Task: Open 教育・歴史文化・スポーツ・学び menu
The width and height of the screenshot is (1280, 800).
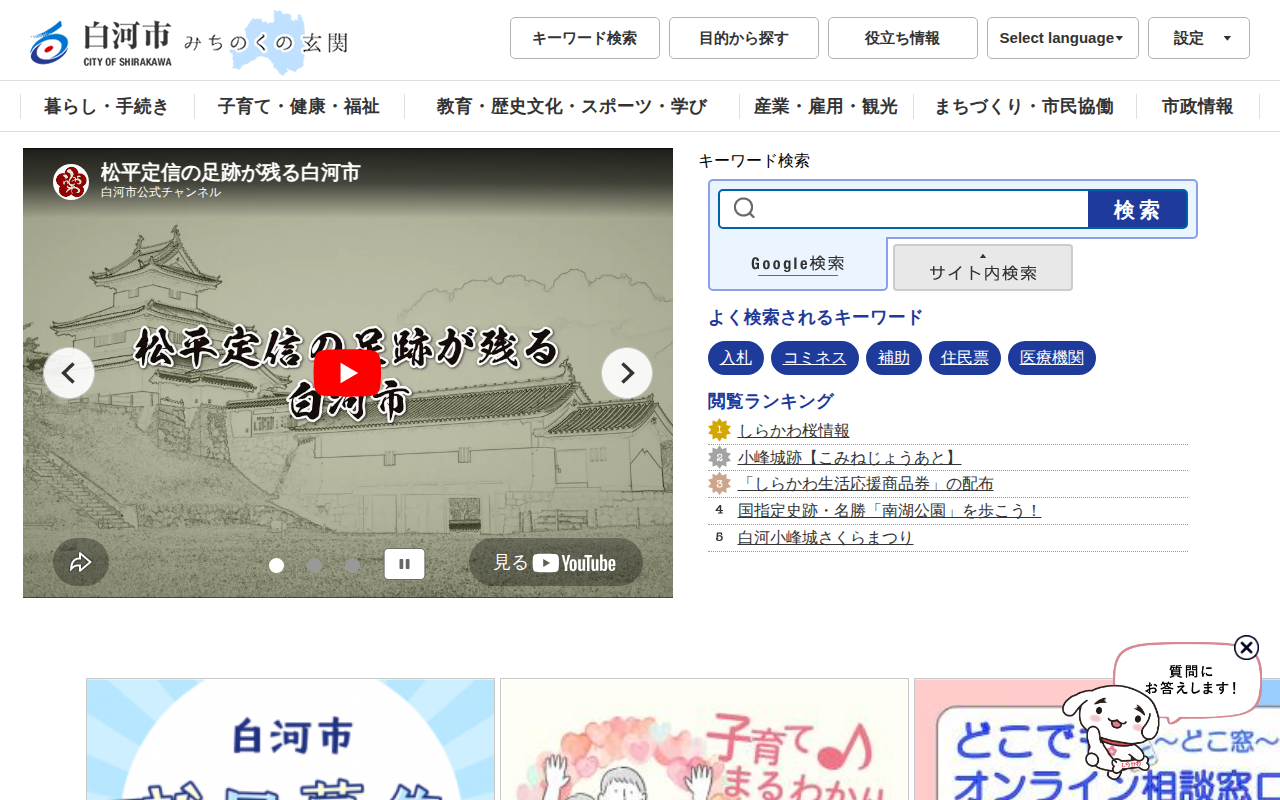Action: click(572, 106)
